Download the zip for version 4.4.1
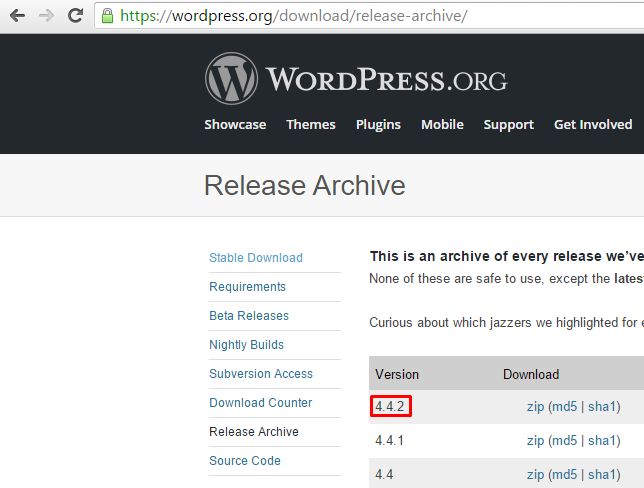The height and width of the screenshot is (488, 644). [535, 441]
